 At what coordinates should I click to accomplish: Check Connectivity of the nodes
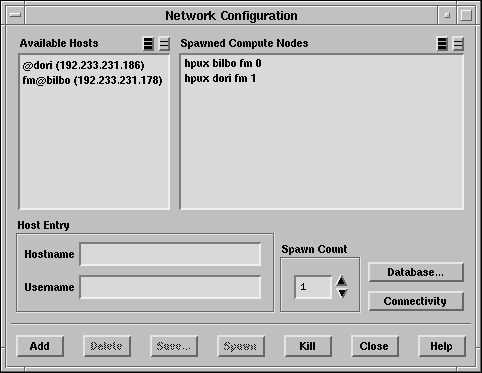(416, 301)
